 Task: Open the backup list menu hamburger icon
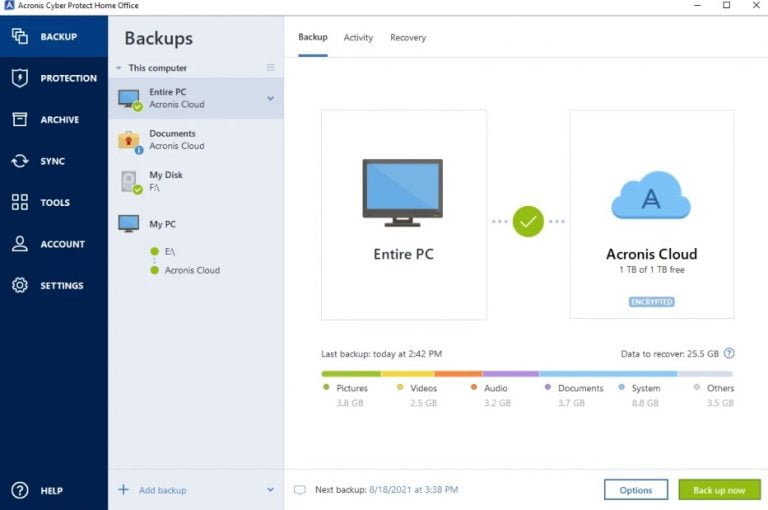tap(270, 68)
